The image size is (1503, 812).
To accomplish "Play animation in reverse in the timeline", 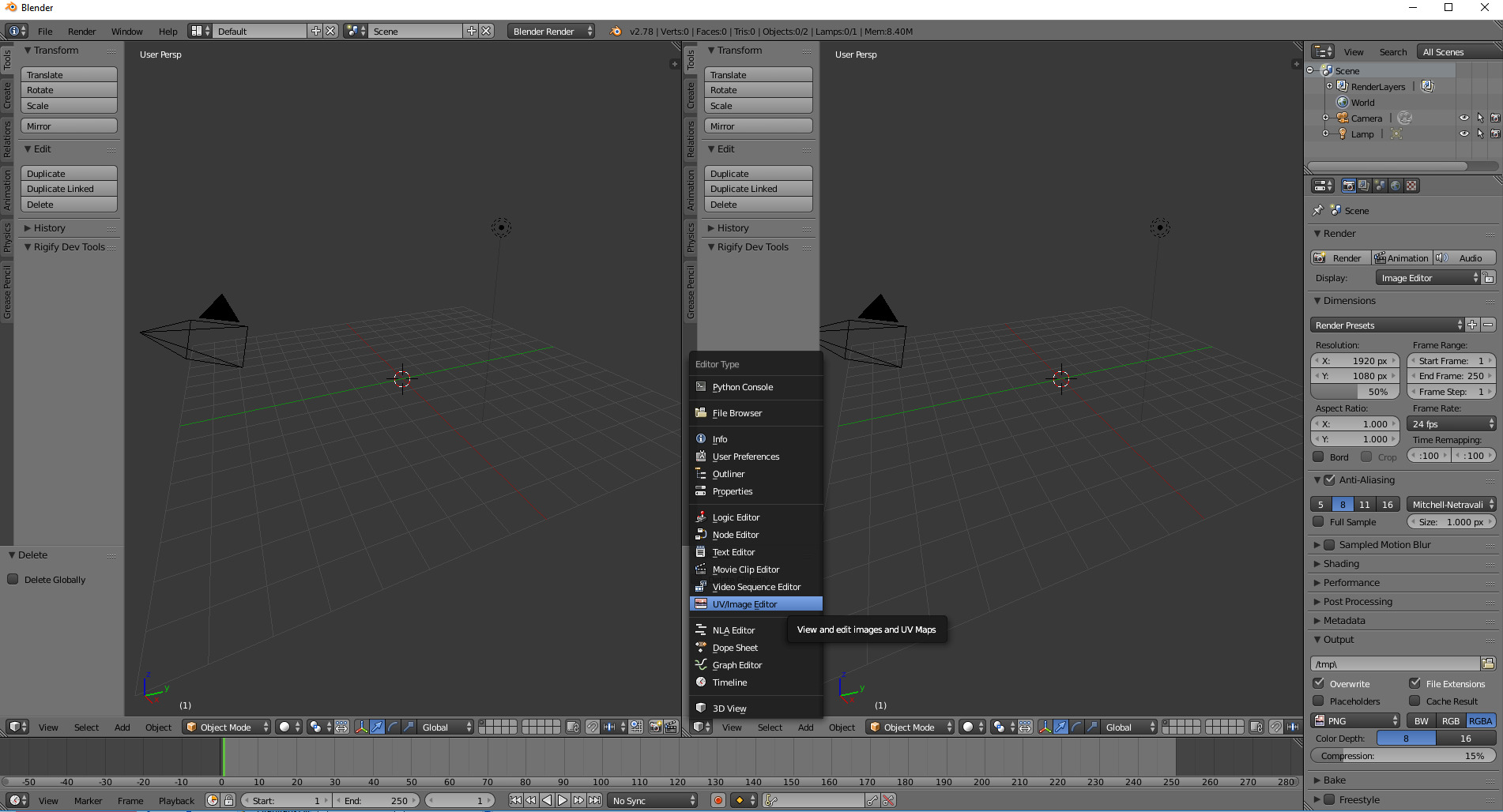I will [x=547, y=800].
